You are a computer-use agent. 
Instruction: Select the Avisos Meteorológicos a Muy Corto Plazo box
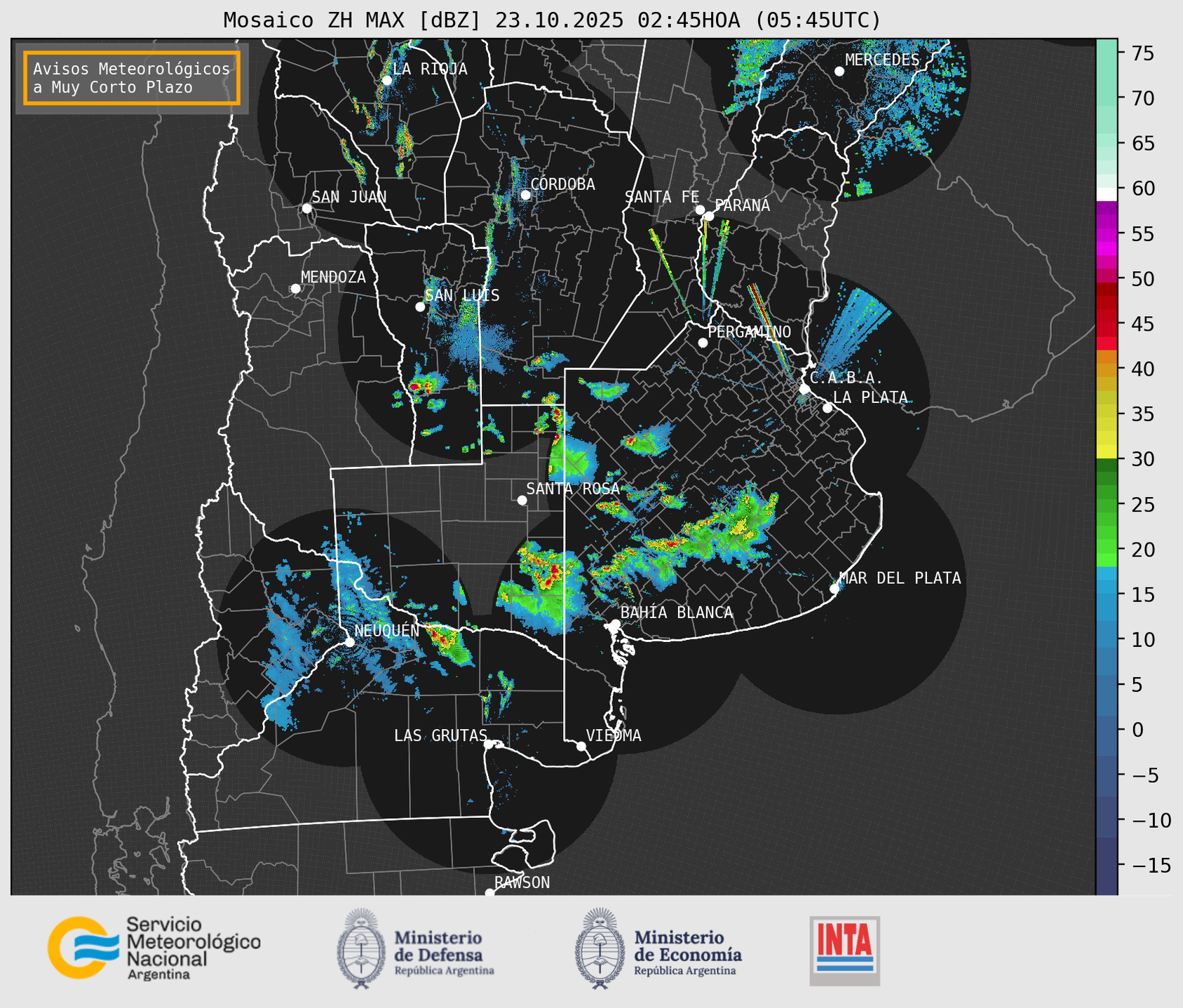coord(132,78)
